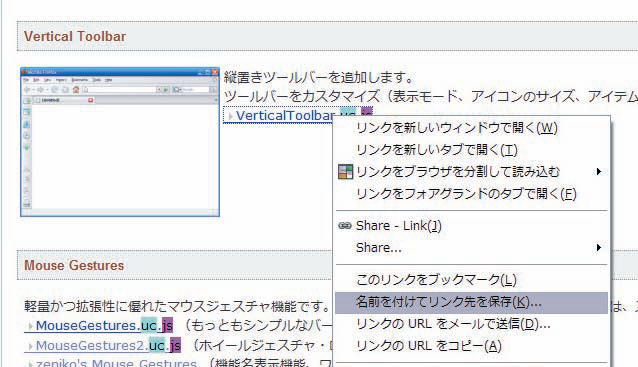Select リンクをブラウザを分割して読み込む entry
Viewport: 638px width, 367px height.
coord(471,172)
